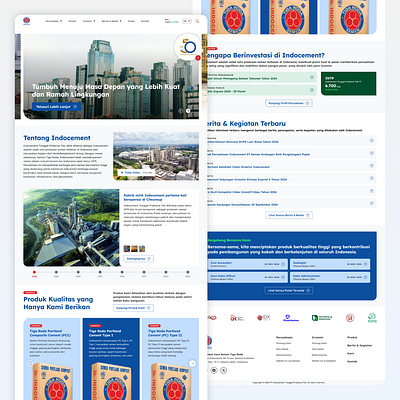The image size is (400, 400).
Task: Open arrow icon on Public Expose 2024 row
Action: 312,90
